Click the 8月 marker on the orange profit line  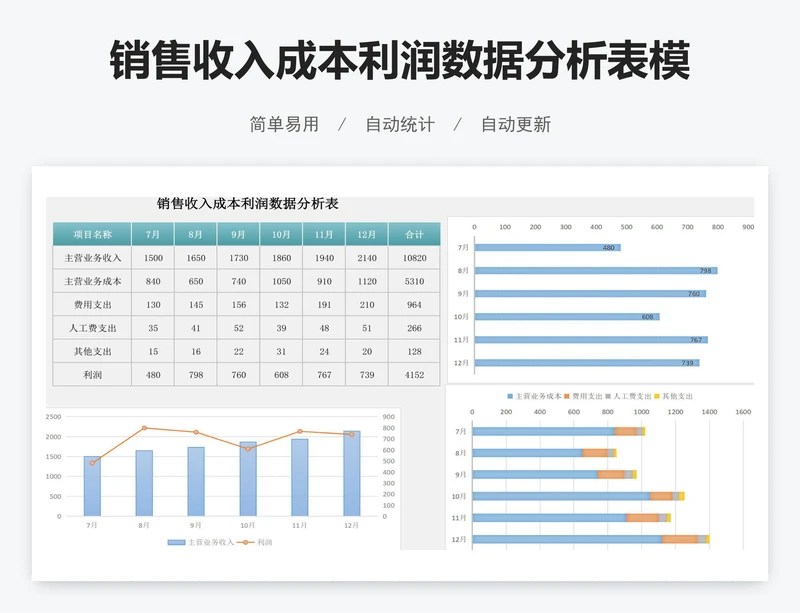(x=144, y=428)
